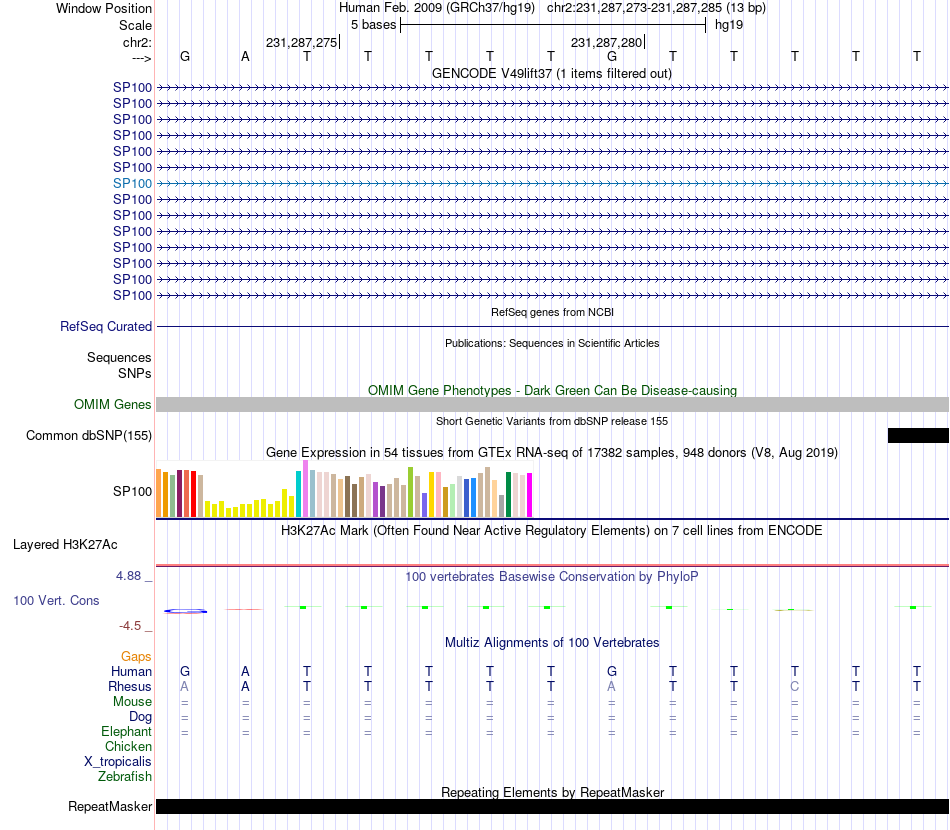Viewport: 950px width, 830px height.
Task: Click 'Short Genetic Variants from dbSNP release 155'
Action: pyautogui.click(x=552, y=421)
